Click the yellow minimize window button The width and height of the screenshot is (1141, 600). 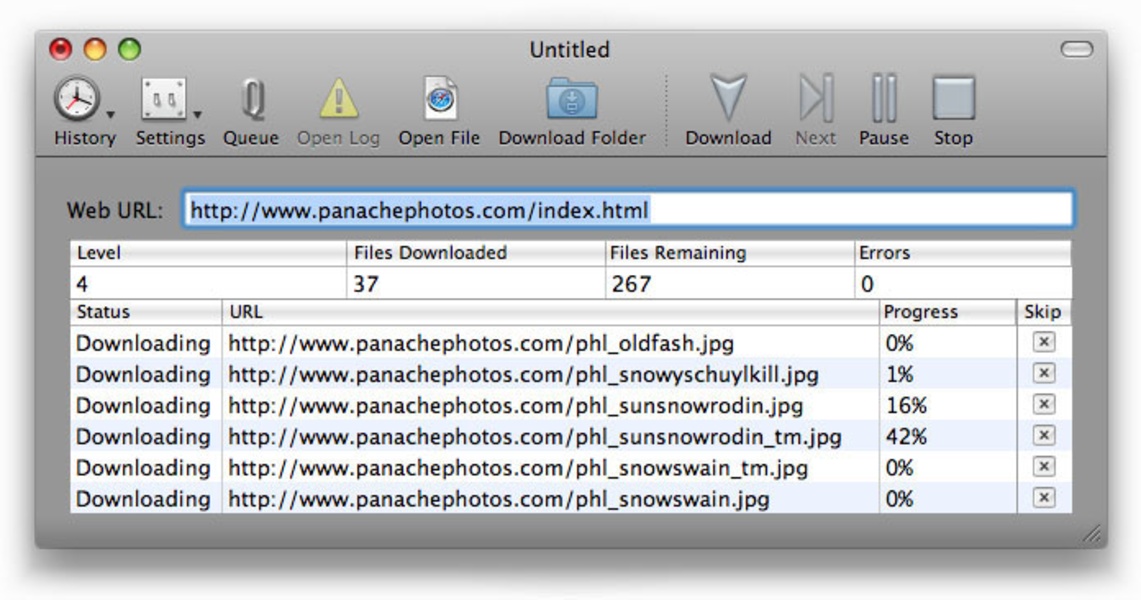[95, 49]
